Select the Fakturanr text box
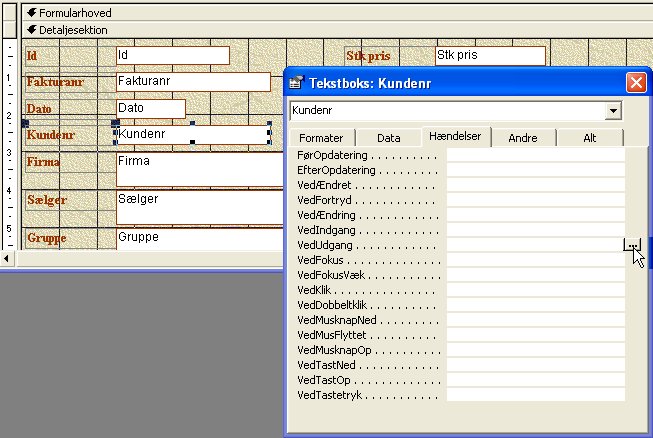This screenshot has height=438, width=653. pos(193,82)
